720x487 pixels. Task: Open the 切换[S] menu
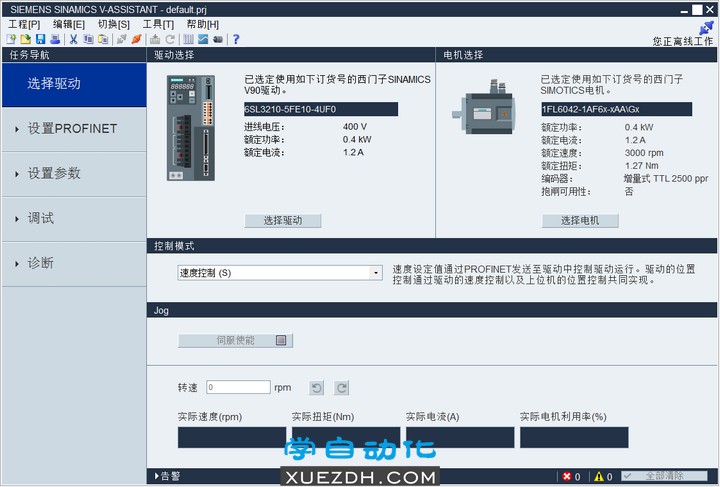click(x=113, y=24)
